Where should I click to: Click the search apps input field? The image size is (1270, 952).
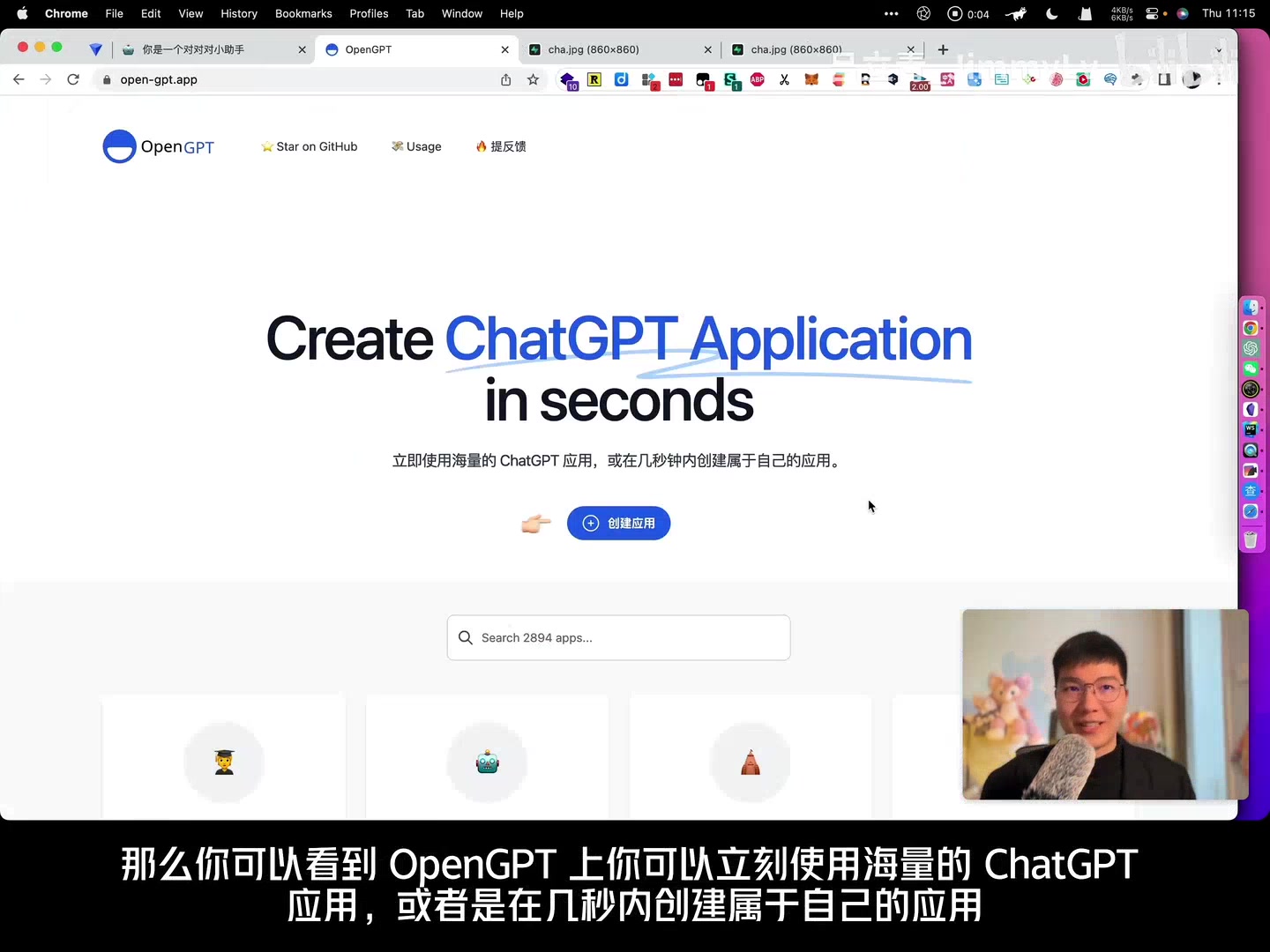(x=618, y=637)
